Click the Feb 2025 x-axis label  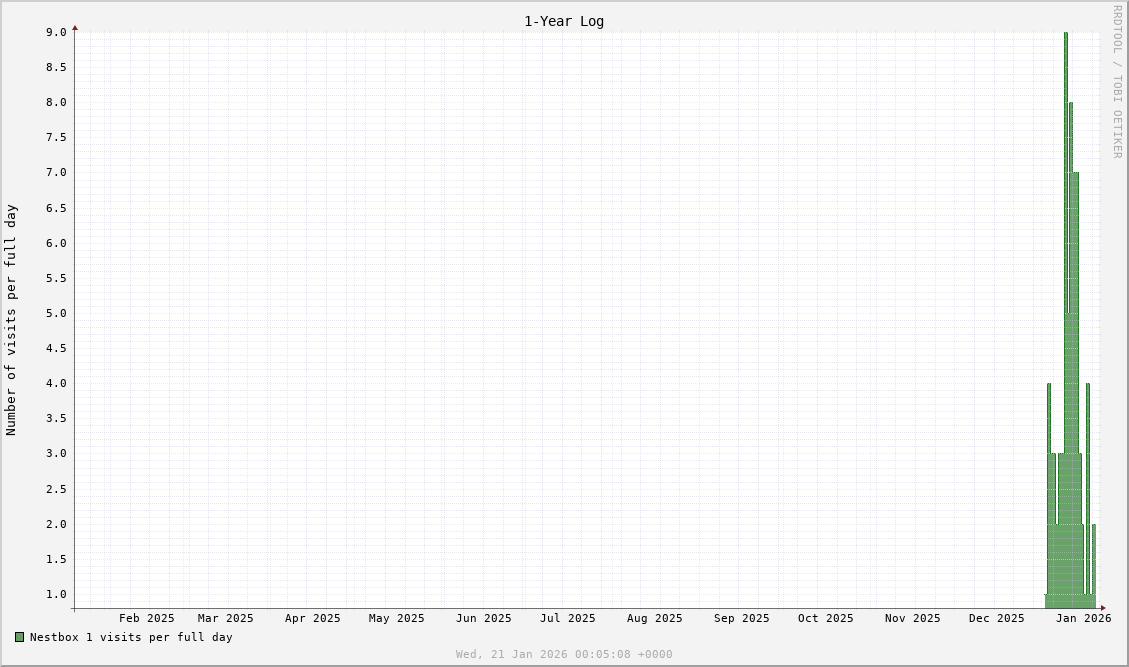click(146, 618)
